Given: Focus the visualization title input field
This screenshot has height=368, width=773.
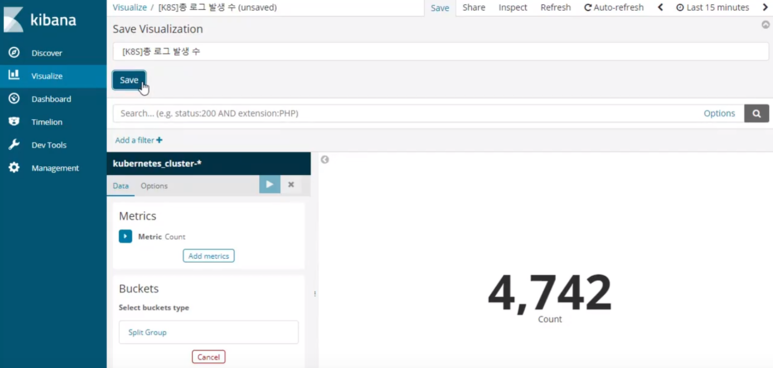Looking at the screenshot, I should 440,51.
